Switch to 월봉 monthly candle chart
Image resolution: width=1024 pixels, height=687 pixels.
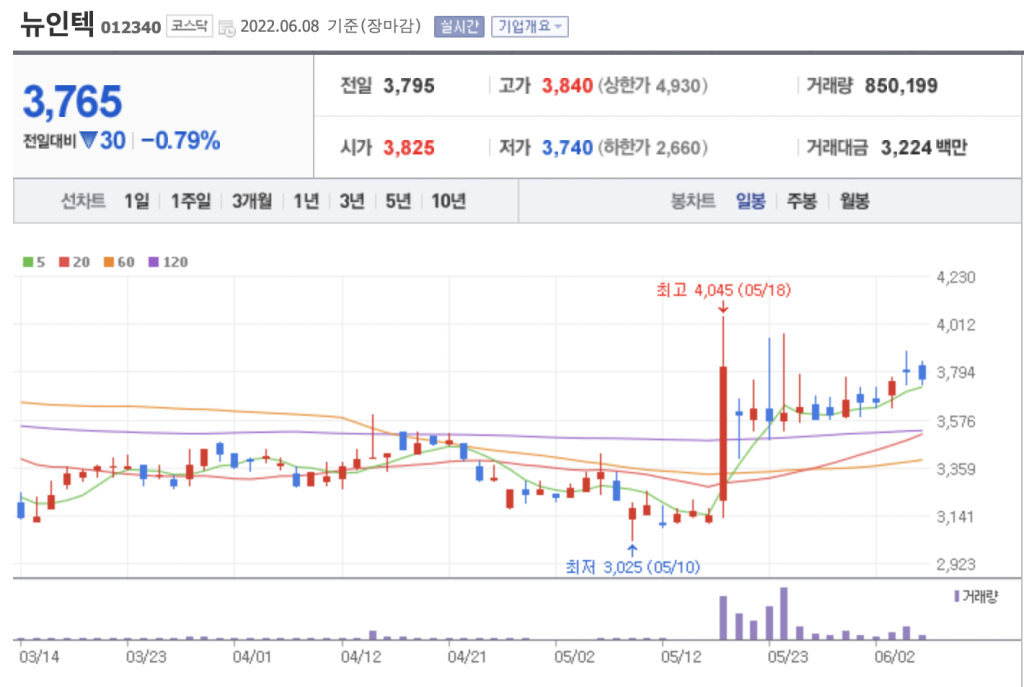coord(854,201)
